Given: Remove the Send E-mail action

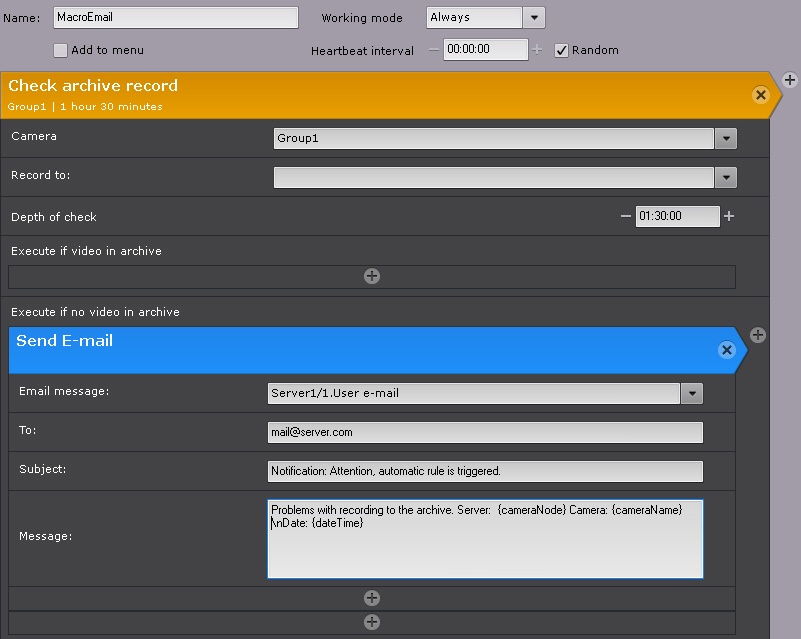Looking at the screenshot, I should pos(727,350).
